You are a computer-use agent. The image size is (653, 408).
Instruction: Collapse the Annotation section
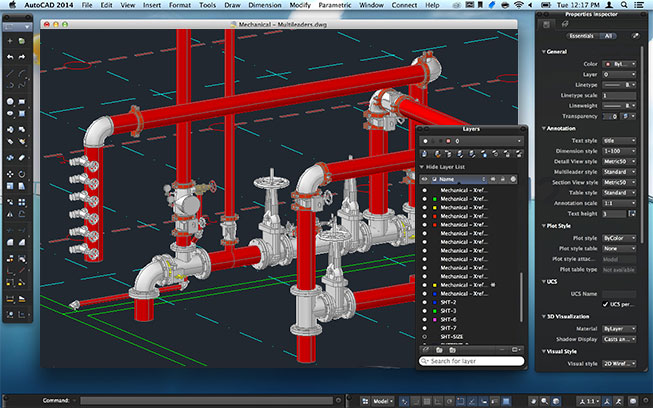tap(543, 129)
